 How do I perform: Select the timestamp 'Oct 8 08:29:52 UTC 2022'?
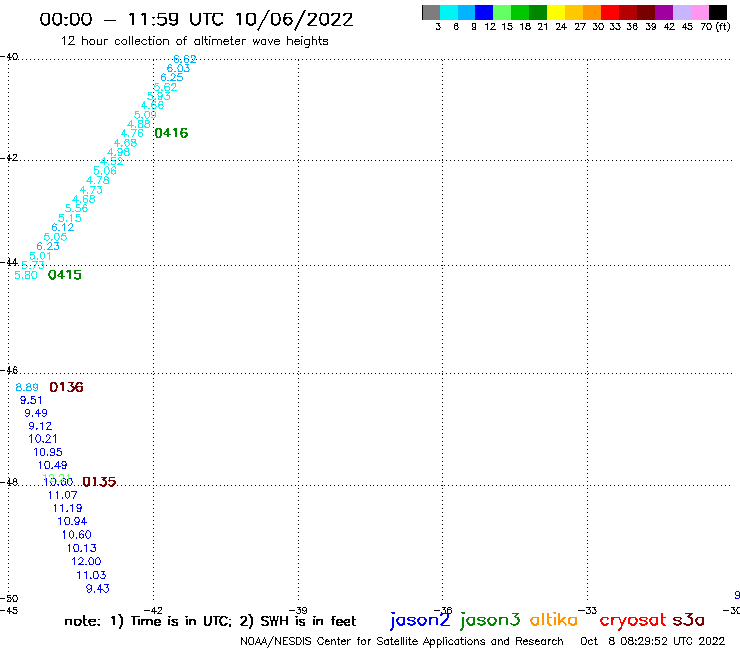pyautogui.click(x=653, y=641)
